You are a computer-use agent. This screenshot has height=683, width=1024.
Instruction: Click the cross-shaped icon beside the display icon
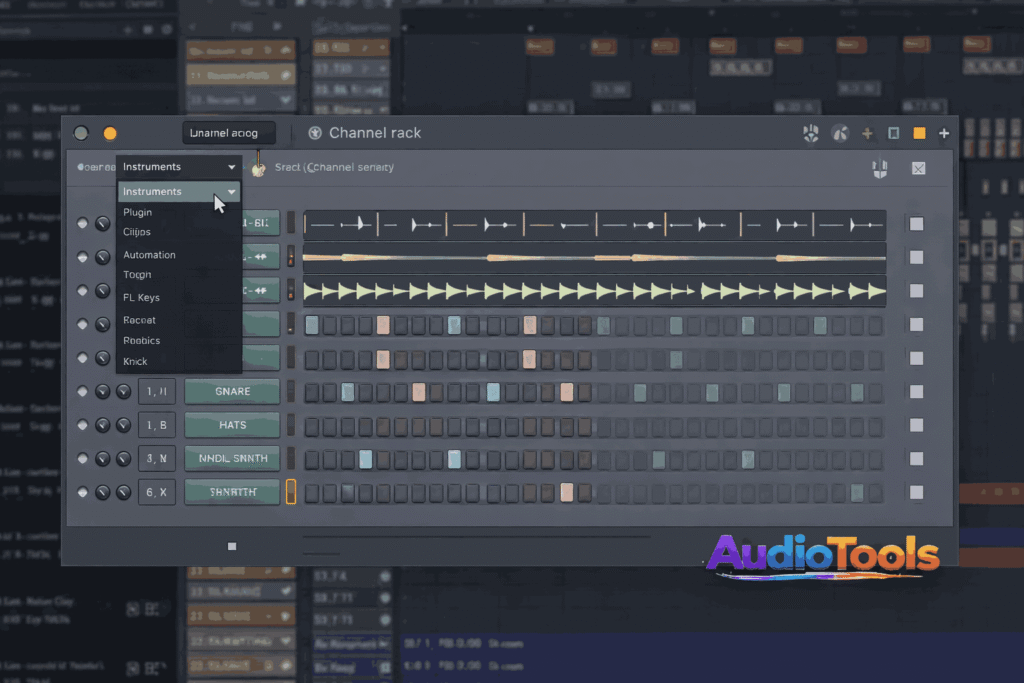pos(866,132)
